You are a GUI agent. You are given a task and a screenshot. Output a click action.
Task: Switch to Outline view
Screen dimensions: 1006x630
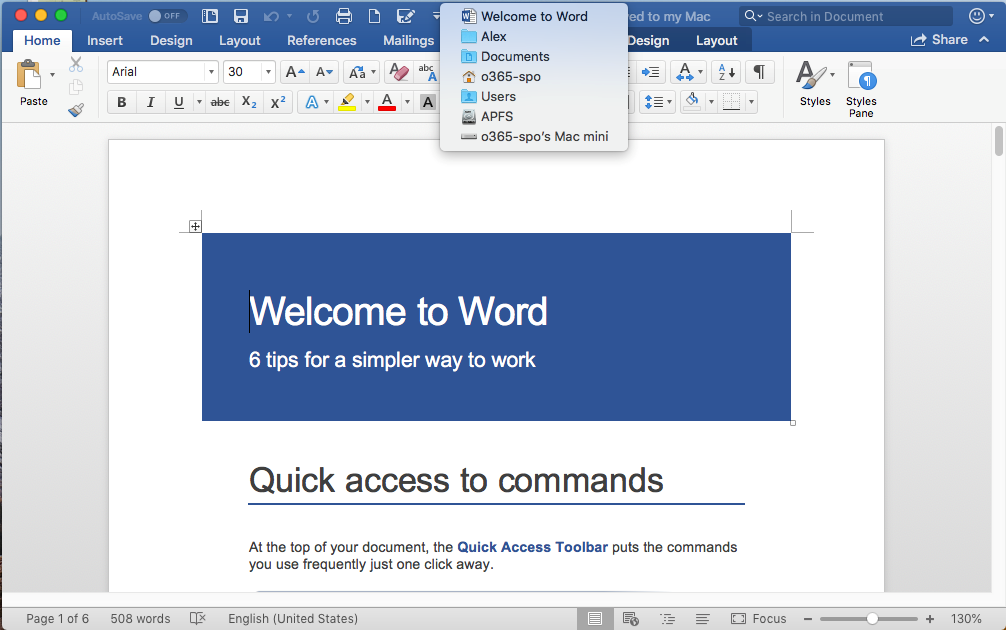click(668, 618)
